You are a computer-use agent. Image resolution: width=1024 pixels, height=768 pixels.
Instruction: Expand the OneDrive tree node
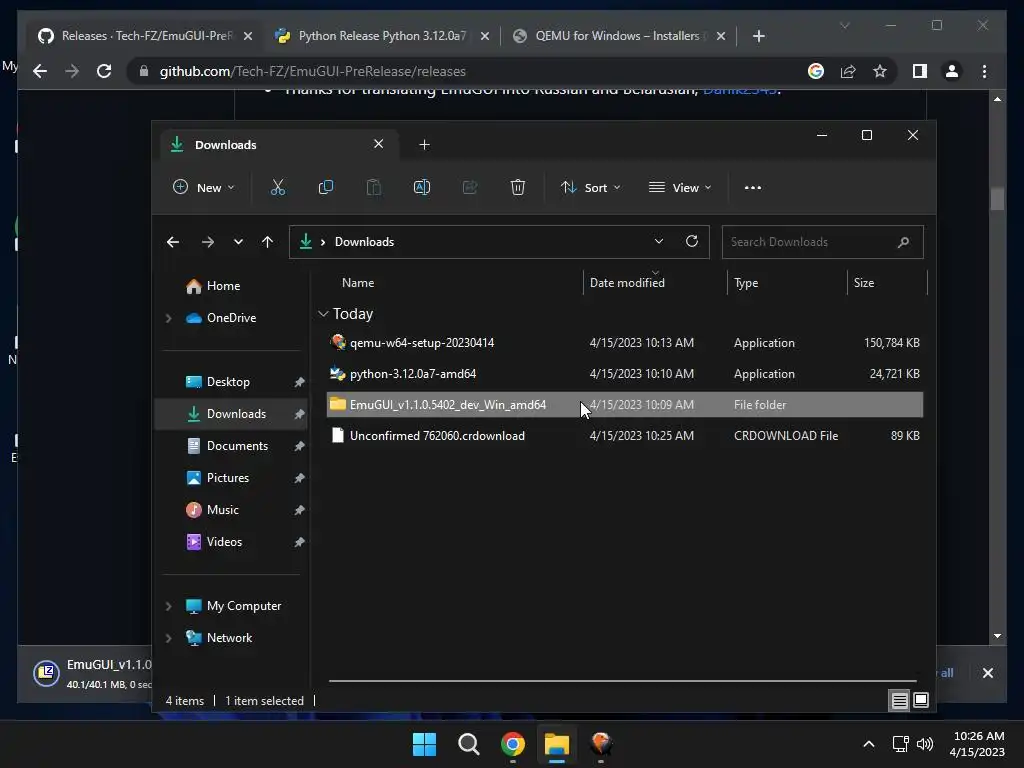168,318
